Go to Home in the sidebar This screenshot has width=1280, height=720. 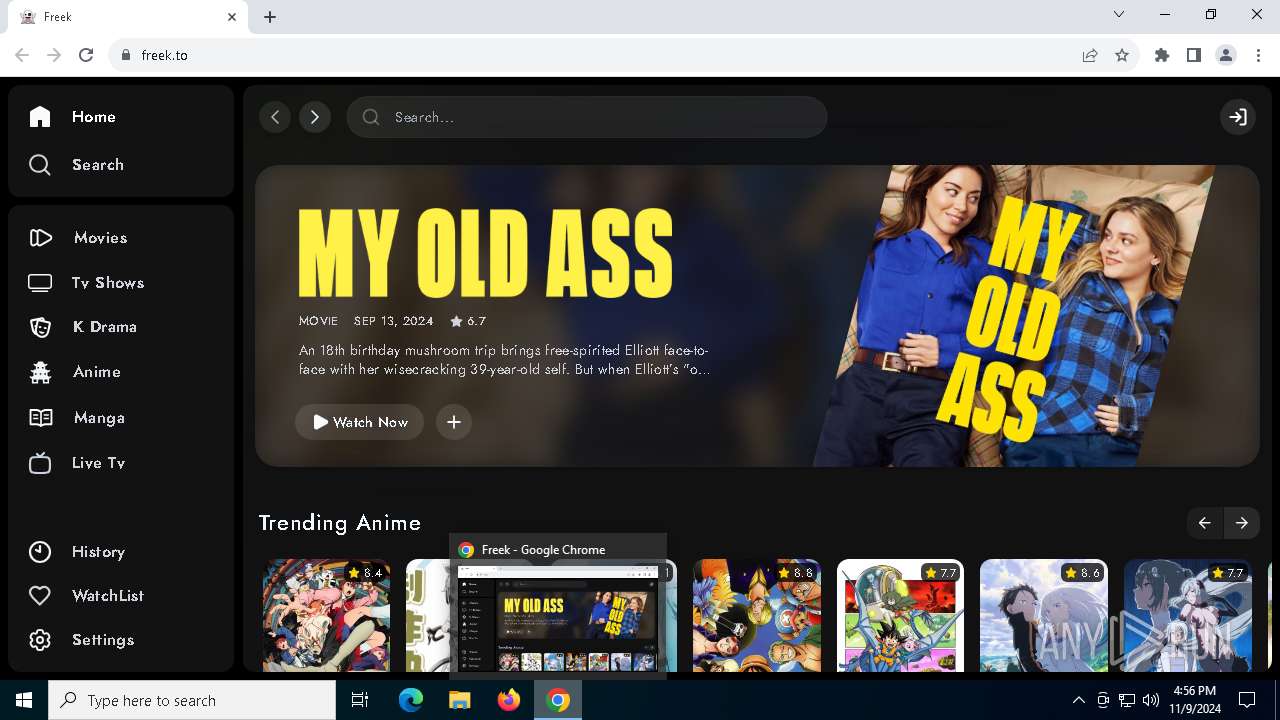coord(73,117)
